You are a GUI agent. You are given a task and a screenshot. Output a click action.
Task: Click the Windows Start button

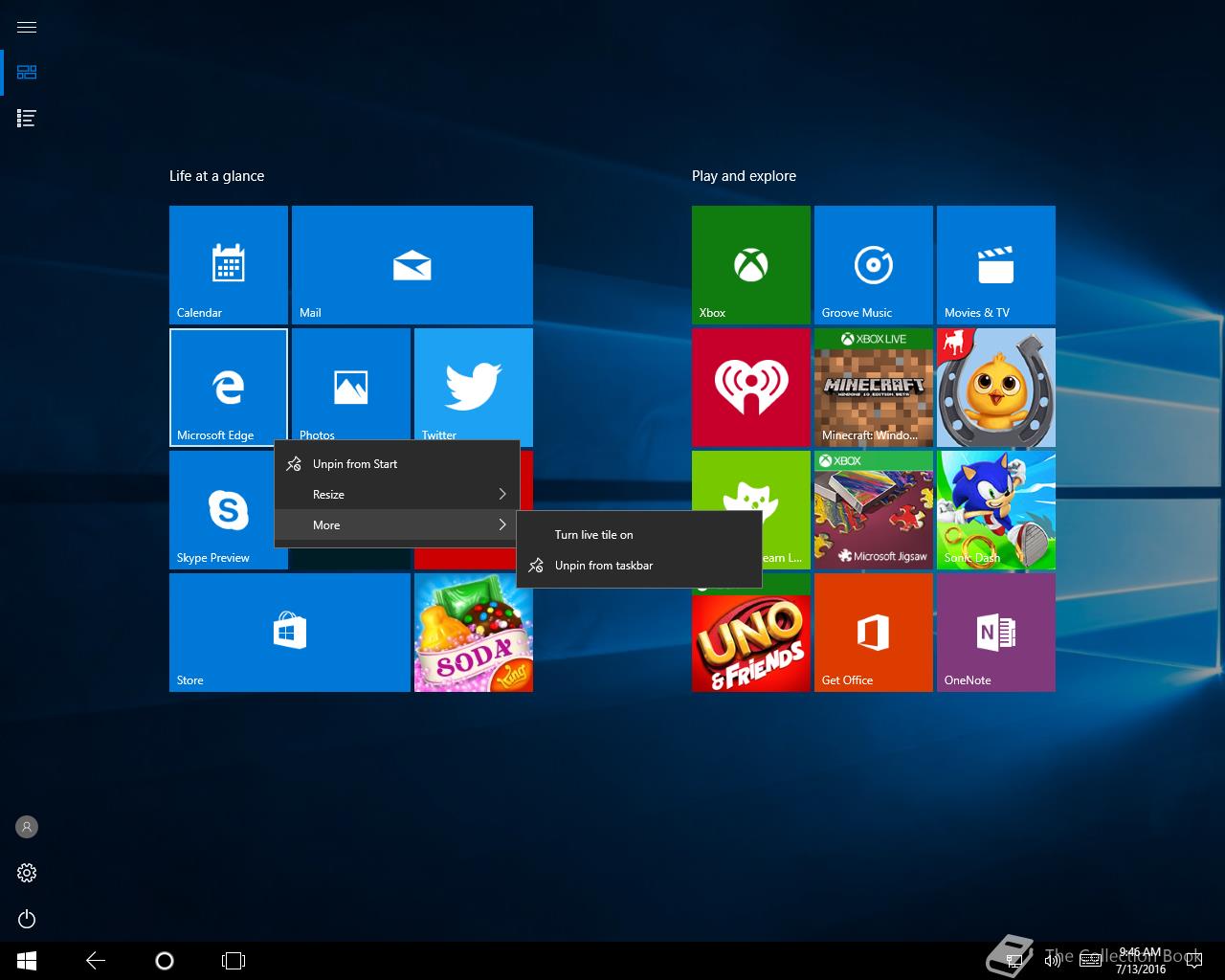pos(27,961)
